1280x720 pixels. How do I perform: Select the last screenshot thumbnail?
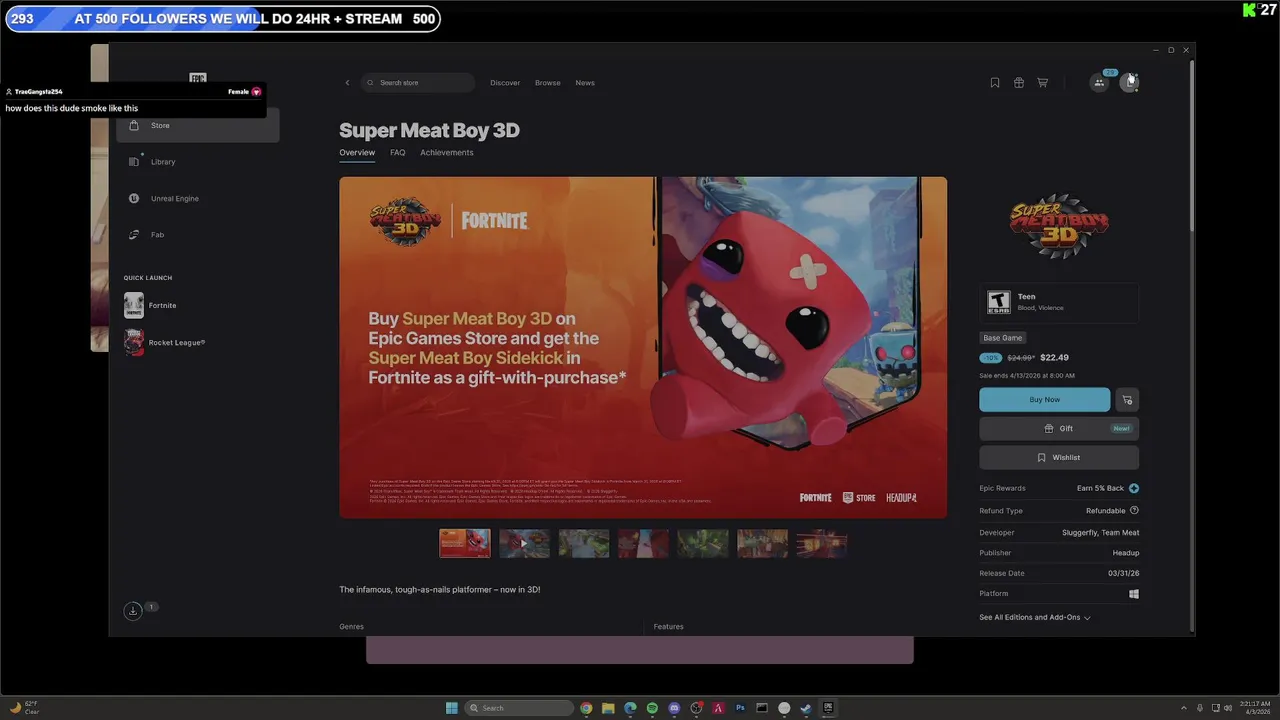[822, 543]
